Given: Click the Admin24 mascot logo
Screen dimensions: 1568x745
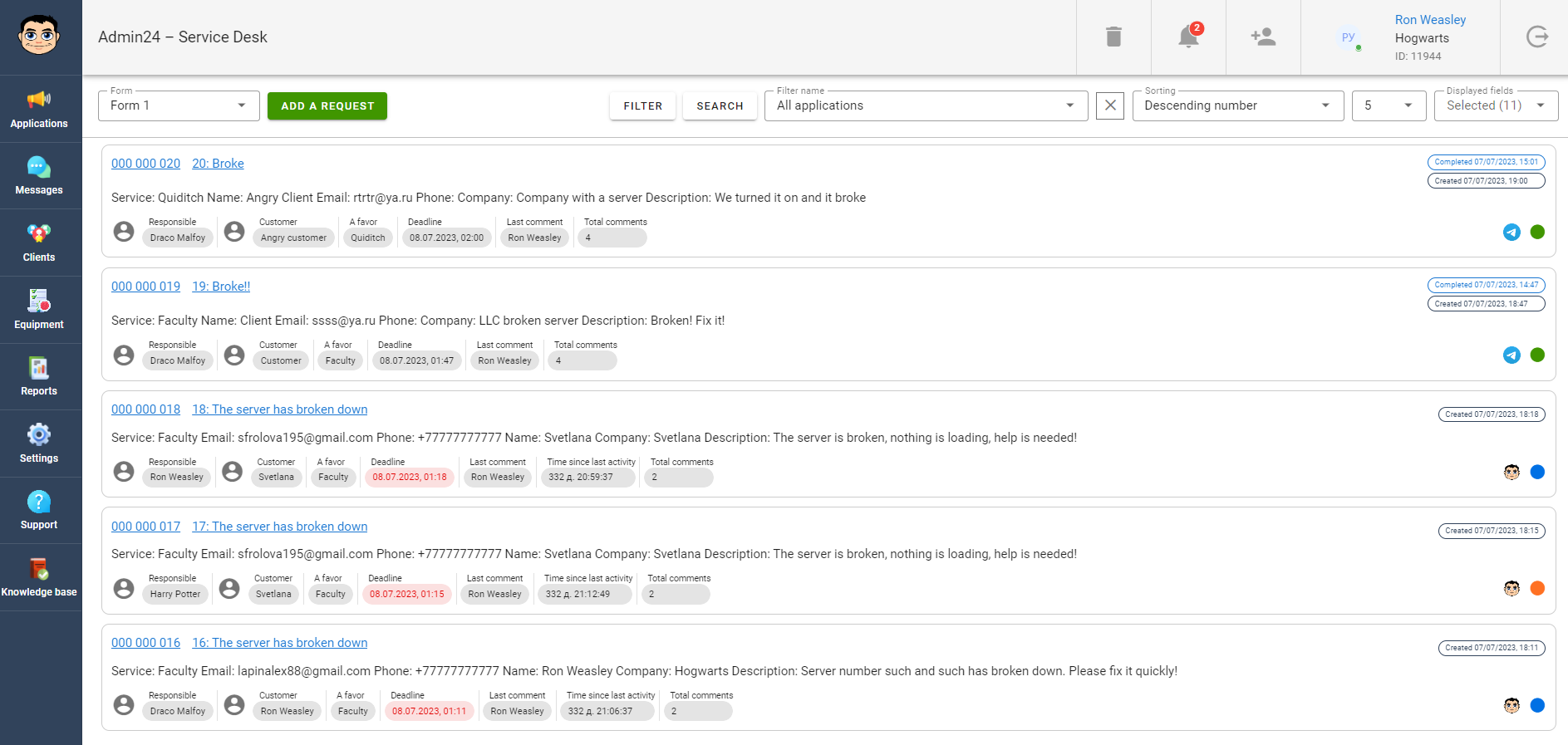Looking at the screenshot, I should point(39,36).
